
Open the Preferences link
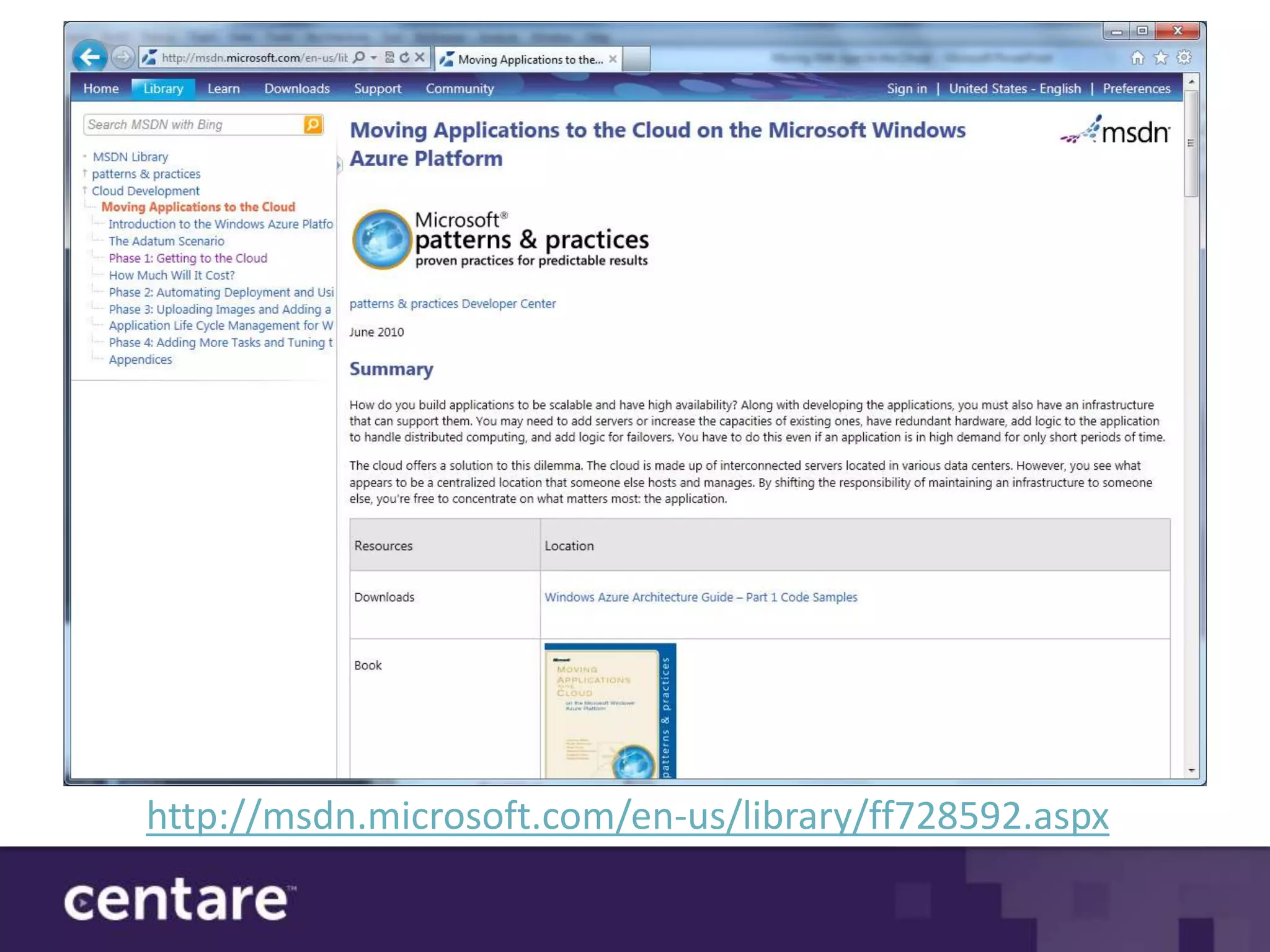pyautogui.click(x=1136, y=89)
